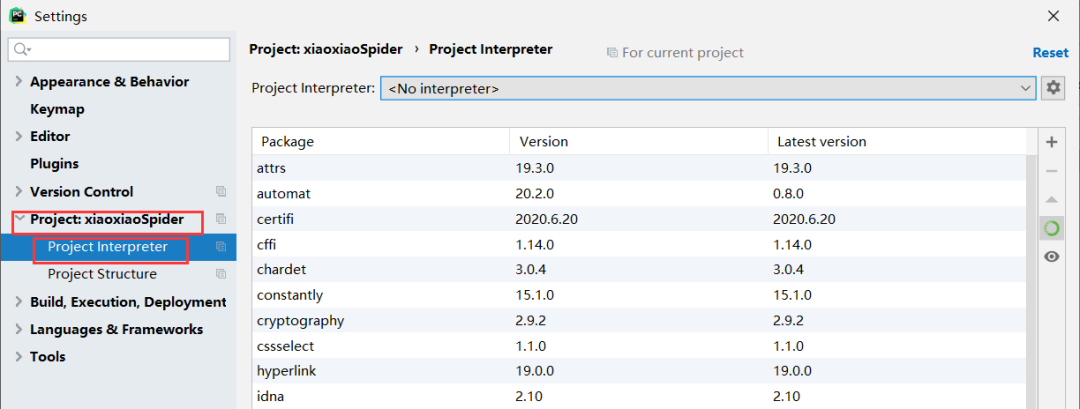The height and width of the screenshot is (409, 1080).
Task: Select the cryptography package row
Action: click(x=640, y=321)
